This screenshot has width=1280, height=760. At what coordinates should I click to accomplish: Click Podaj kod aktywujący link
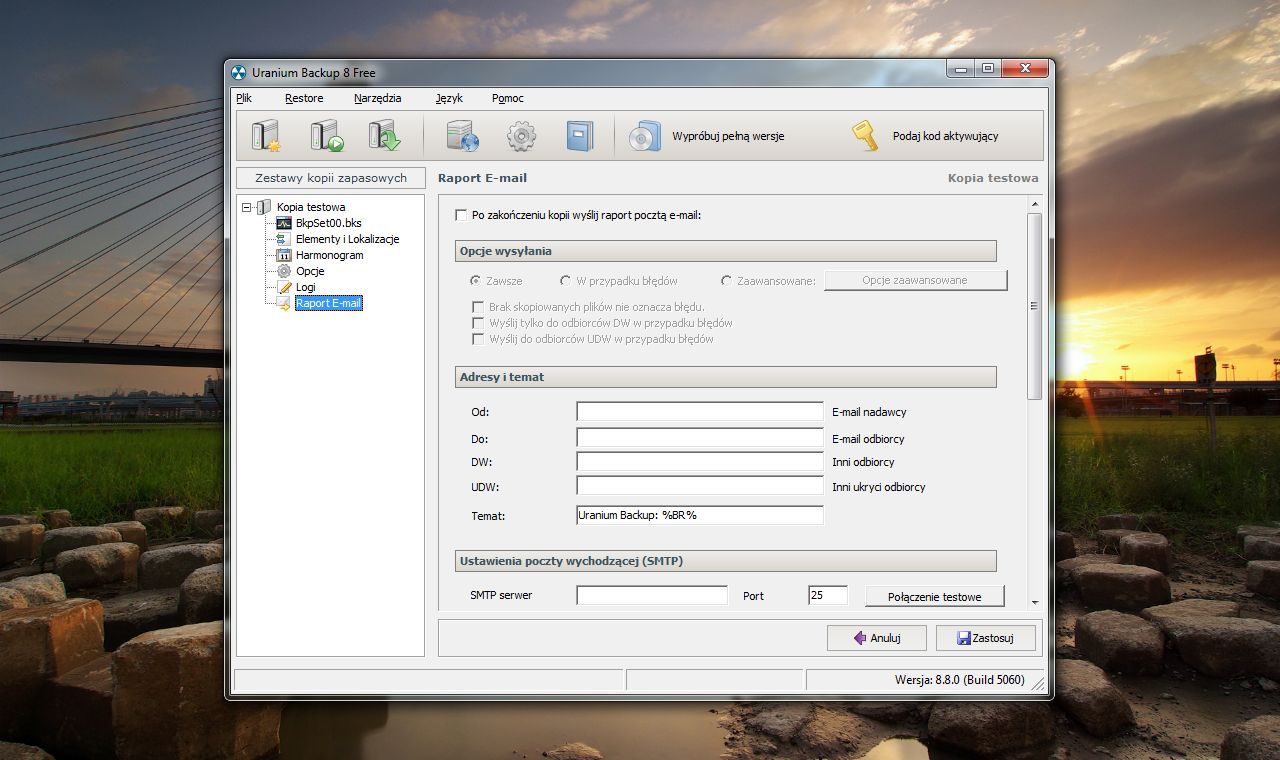[x=946, y=136]
